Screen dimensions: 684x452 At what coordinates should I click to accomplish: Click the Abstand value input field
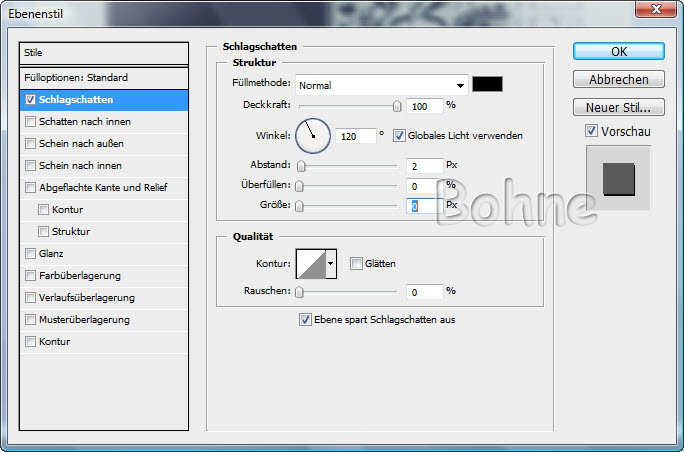(x=424, y=164)
